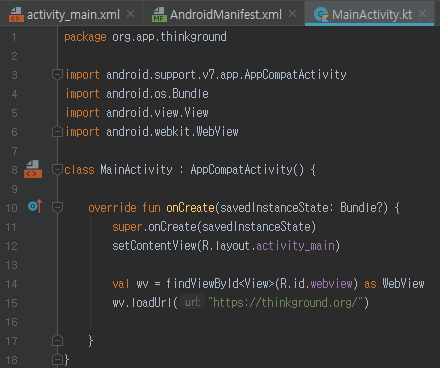
Task: Click line number 14 in the gutter
Action: click(11, 284)
